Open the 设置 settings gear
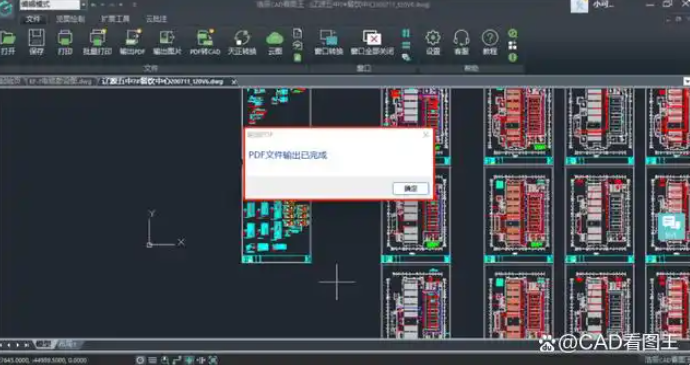 point(433,42)
